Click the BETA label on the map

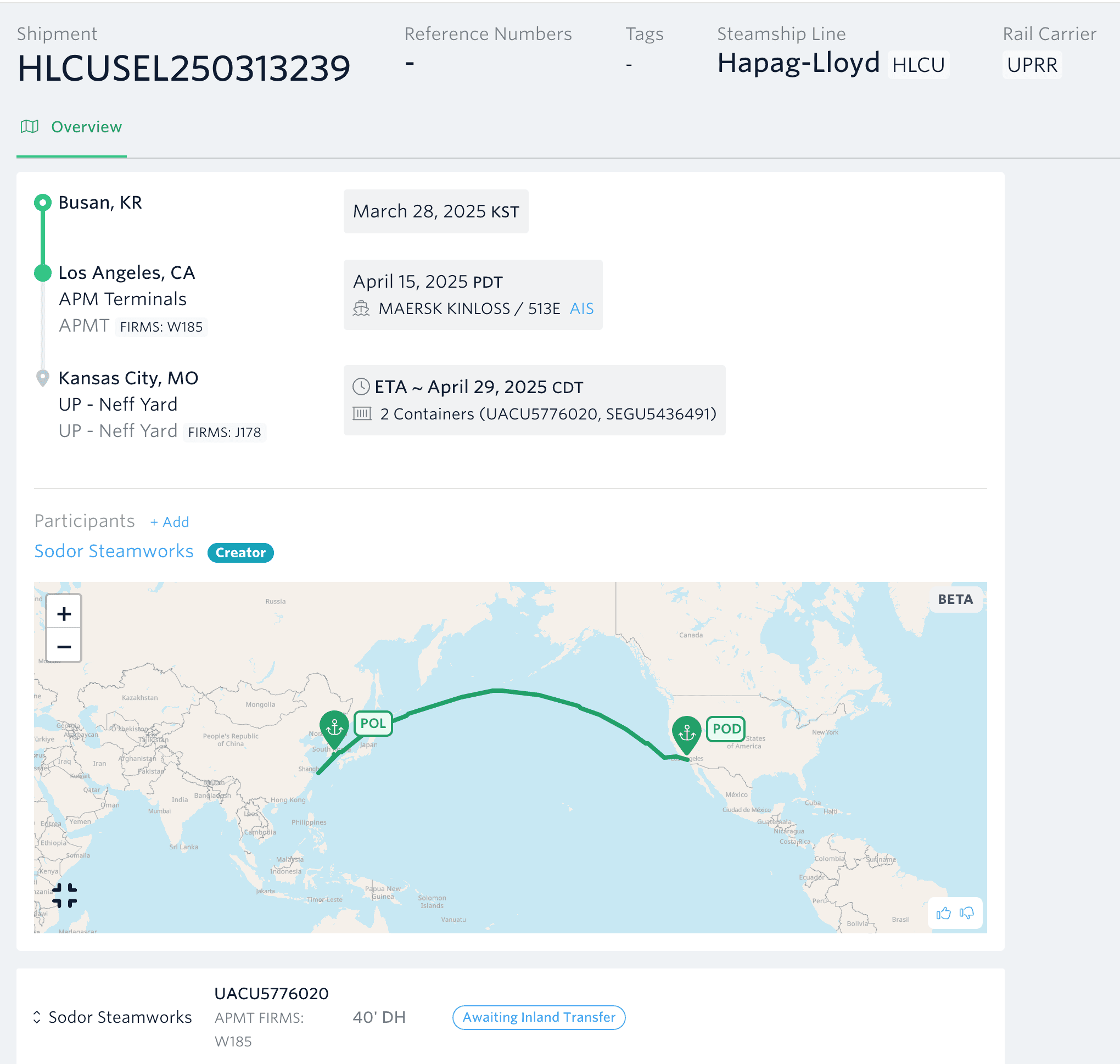(x=955, y=600)
